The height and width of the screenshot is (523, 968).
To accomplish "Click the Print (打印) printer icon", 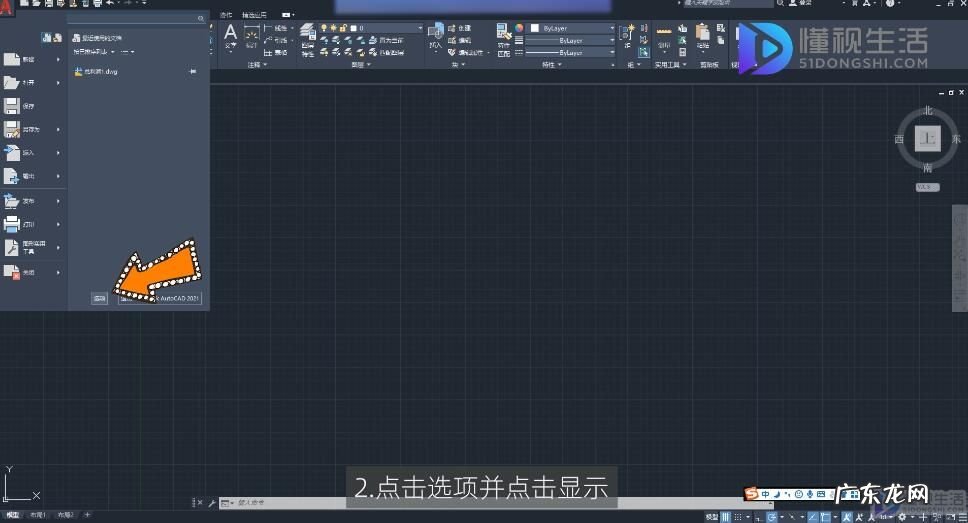I will pyautogui.click(x=12, y=223).
